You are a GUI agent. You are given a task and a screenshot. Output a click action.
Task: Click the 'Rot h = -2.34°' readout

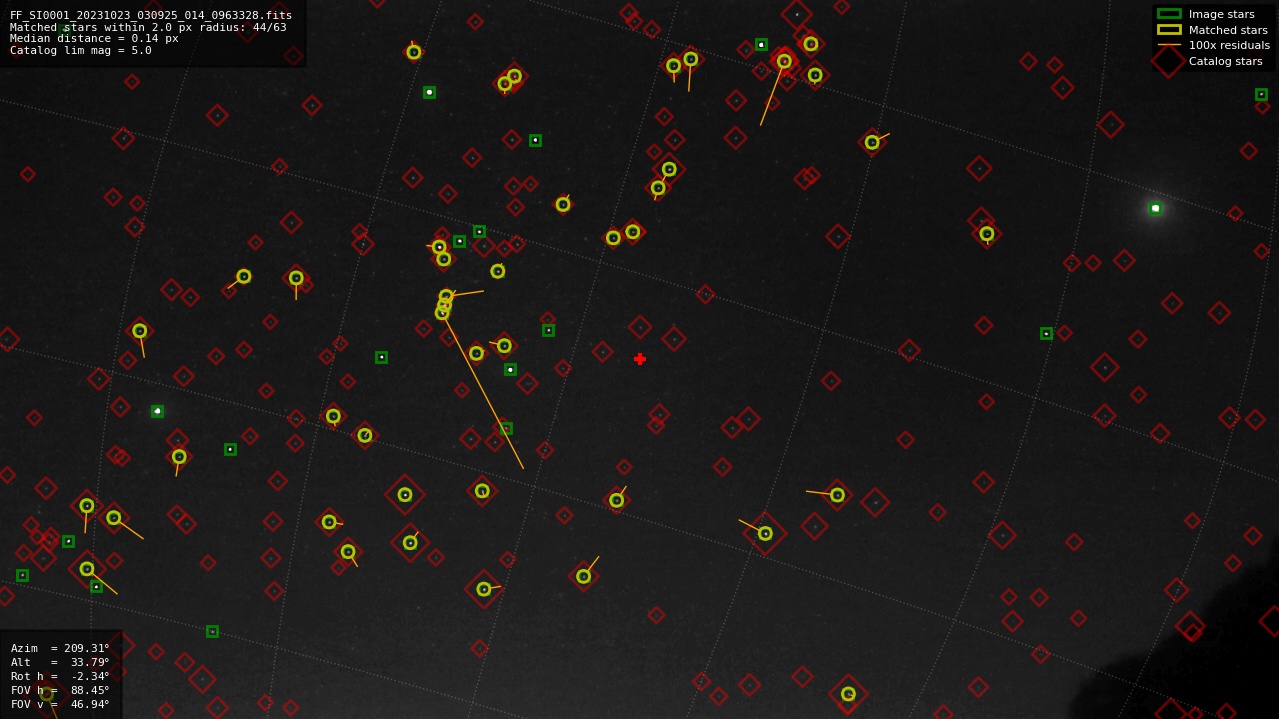pyautogui.click(x=60, y=676)
